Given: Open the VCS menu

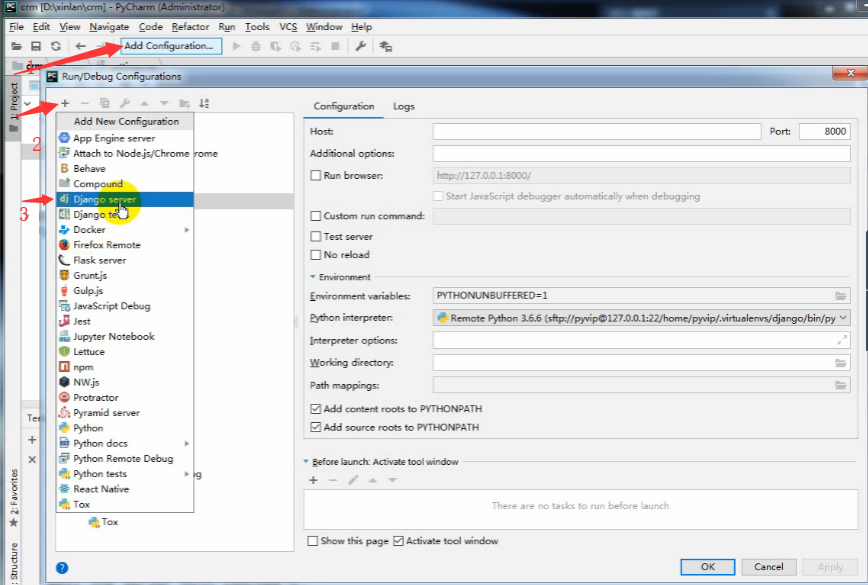Looking at the screenshot, I should [288, 27].
